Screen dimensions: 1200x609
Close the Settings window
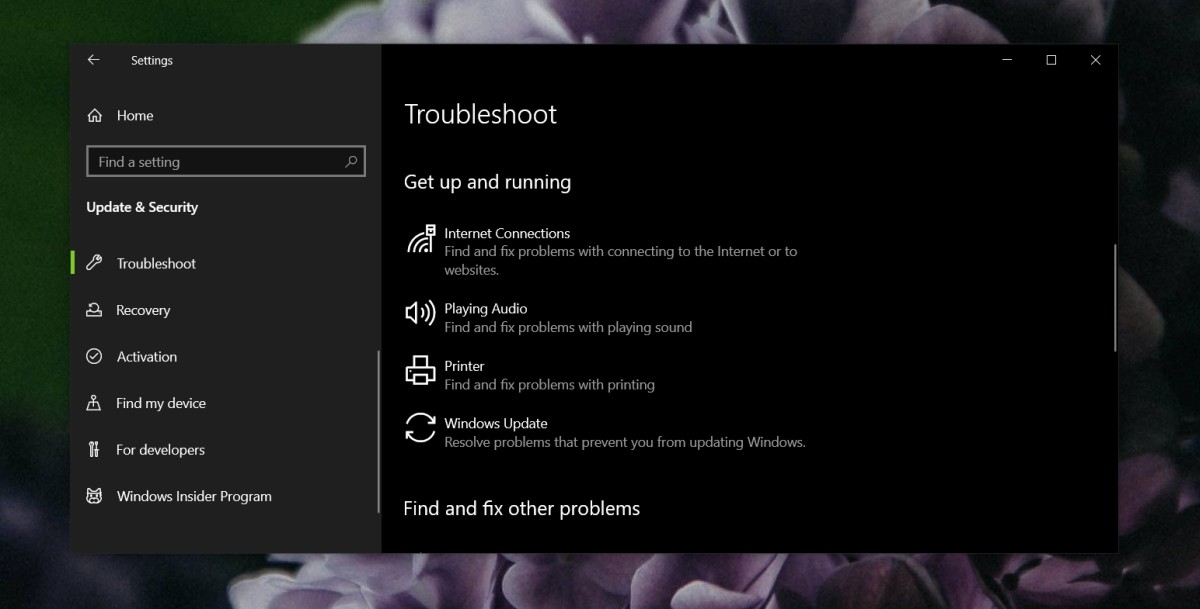click(x=1095, y=60)
